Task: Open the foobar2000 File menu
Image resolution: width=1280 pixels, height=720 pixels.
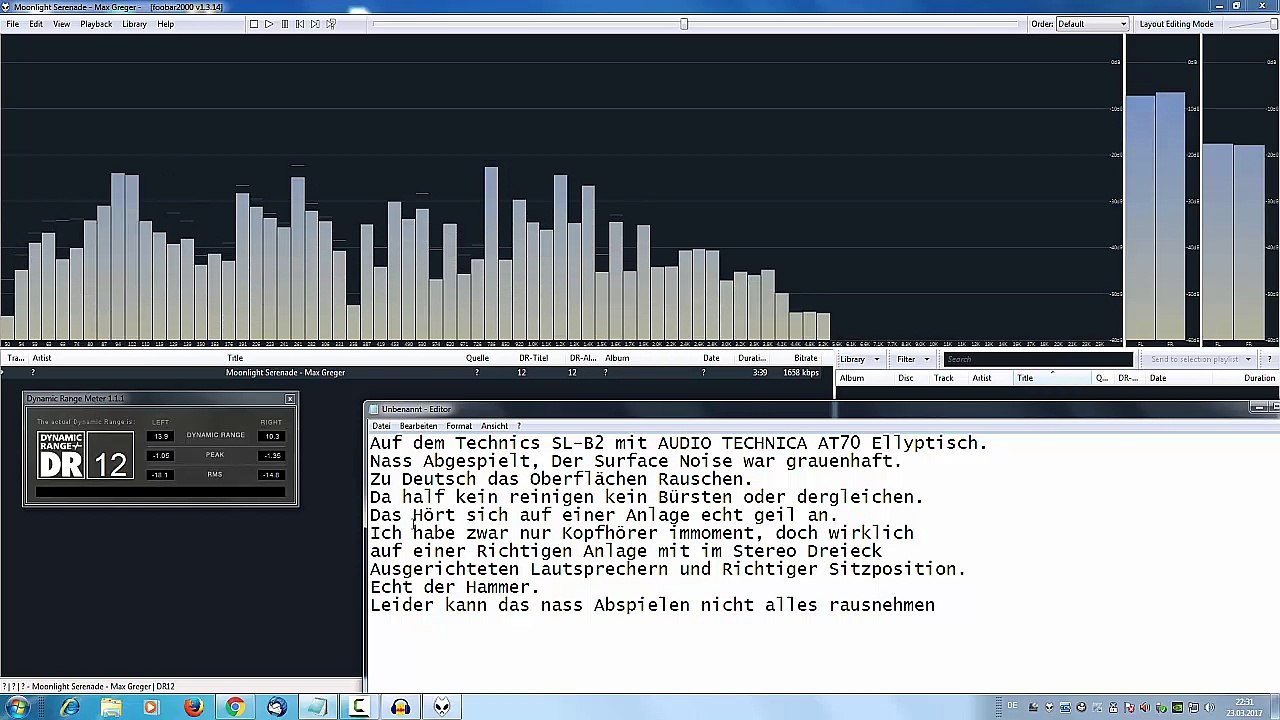Action: pyautogui.click(x=13, y=24)
